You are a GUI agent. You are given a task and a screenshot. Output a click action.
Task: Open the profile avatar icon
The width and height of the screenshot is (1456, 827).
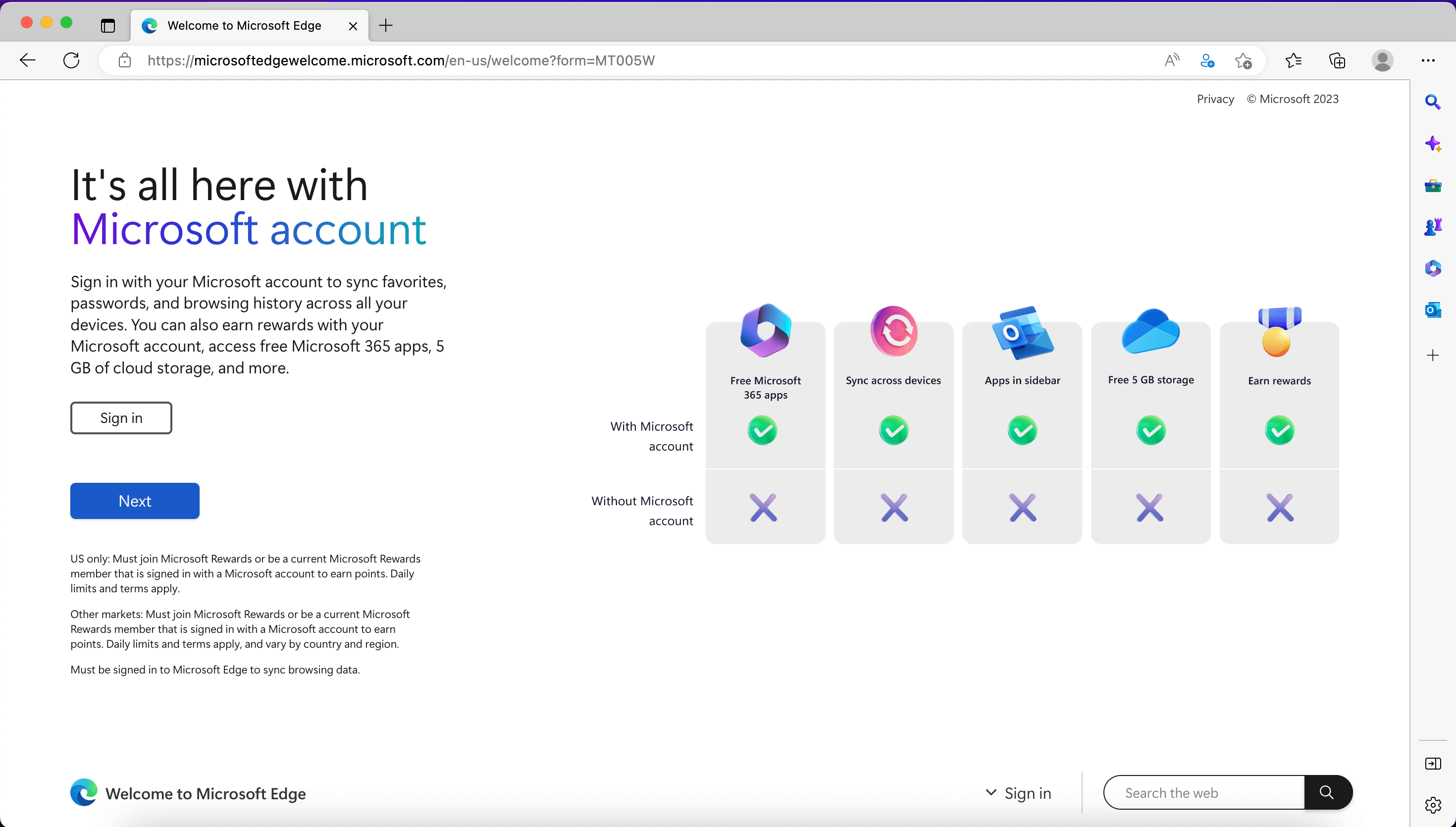(x=1382, y=60)
